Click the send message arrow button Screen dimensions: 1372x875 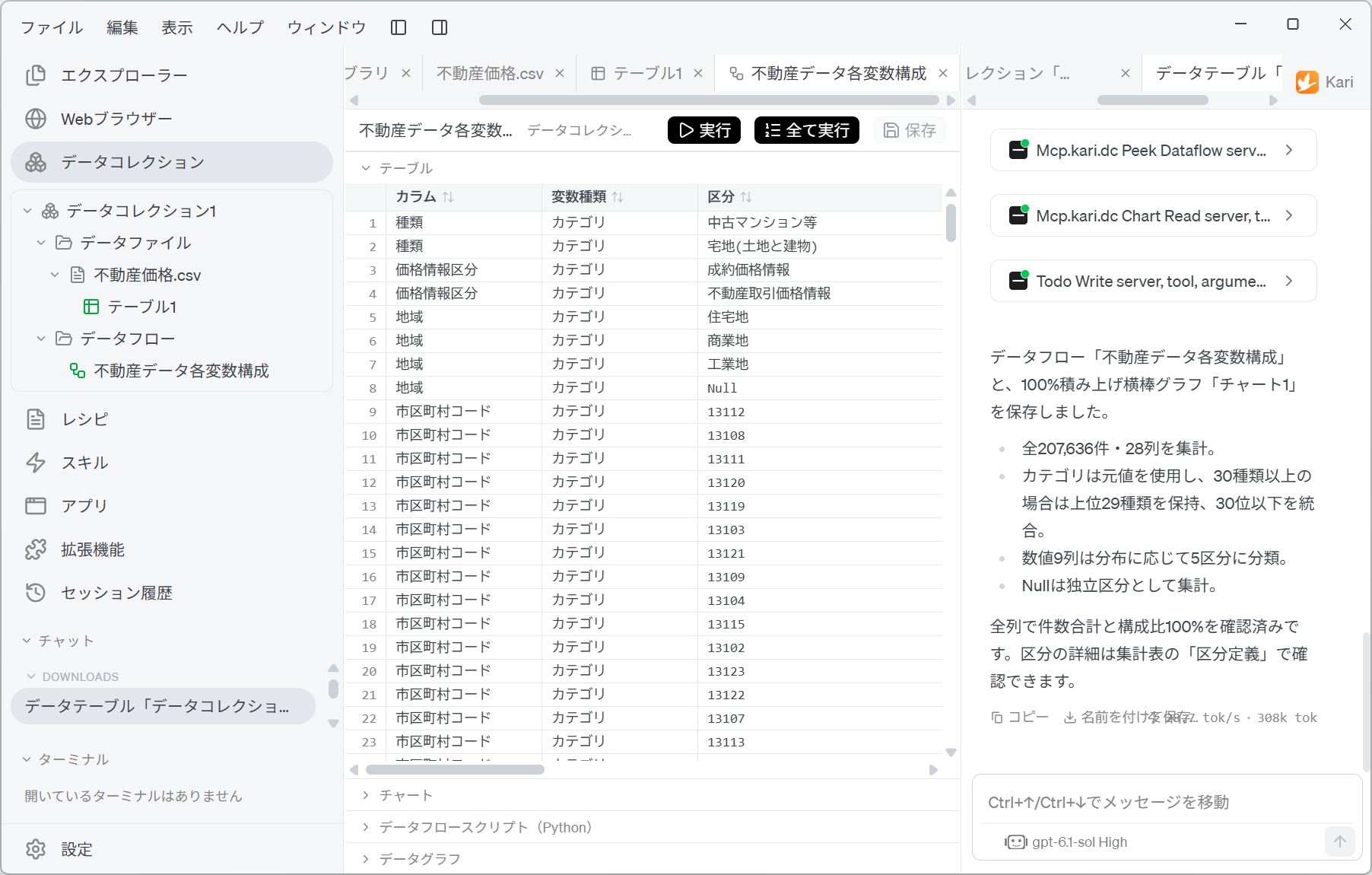pos(1340,842)
